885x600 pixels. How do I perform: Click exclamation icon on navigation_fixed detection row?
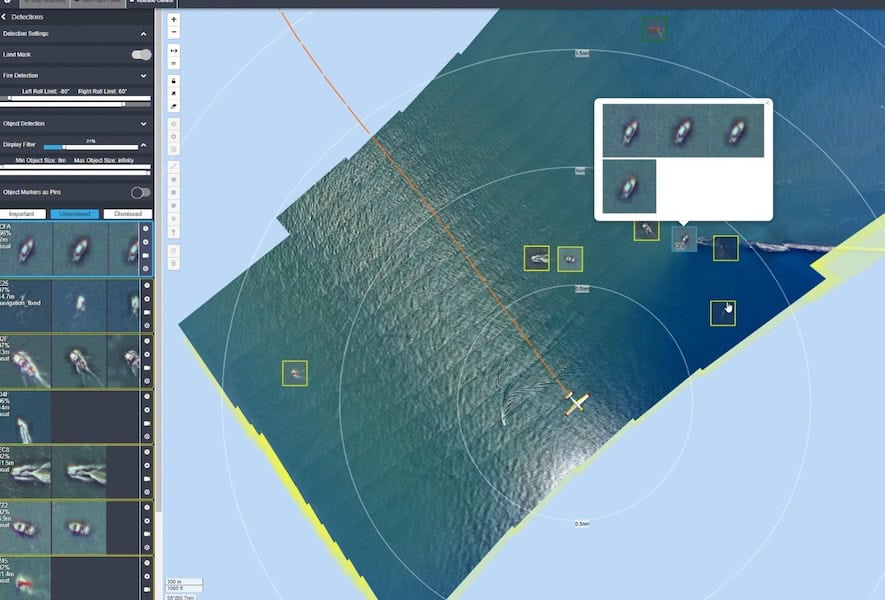coord(147,285)
